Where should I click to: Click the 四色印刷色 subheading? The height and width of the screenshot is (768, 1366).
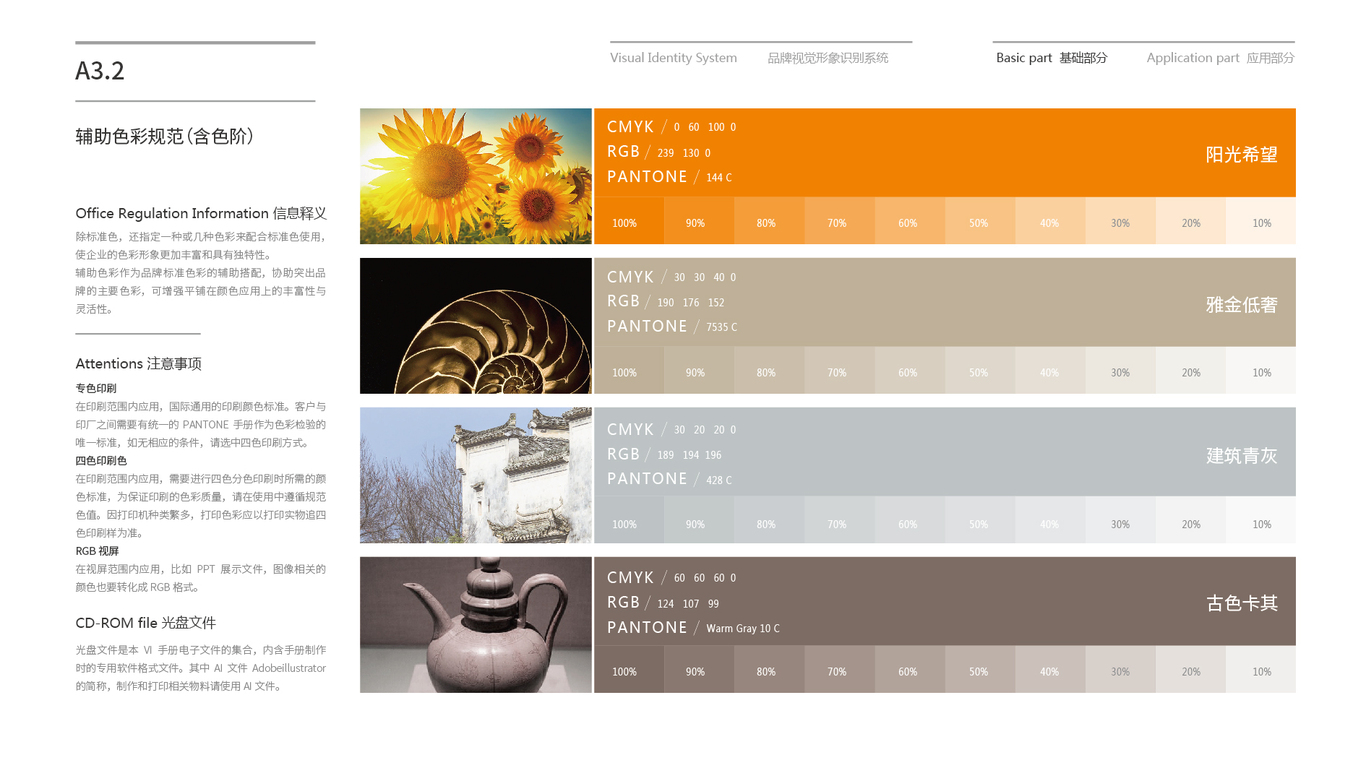[101, 461]
